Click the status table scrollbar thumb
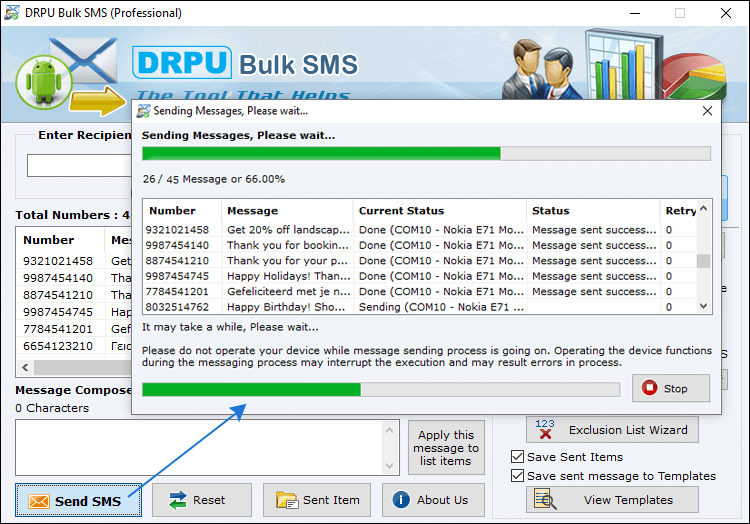750x524 pixels. click(703, 261)
